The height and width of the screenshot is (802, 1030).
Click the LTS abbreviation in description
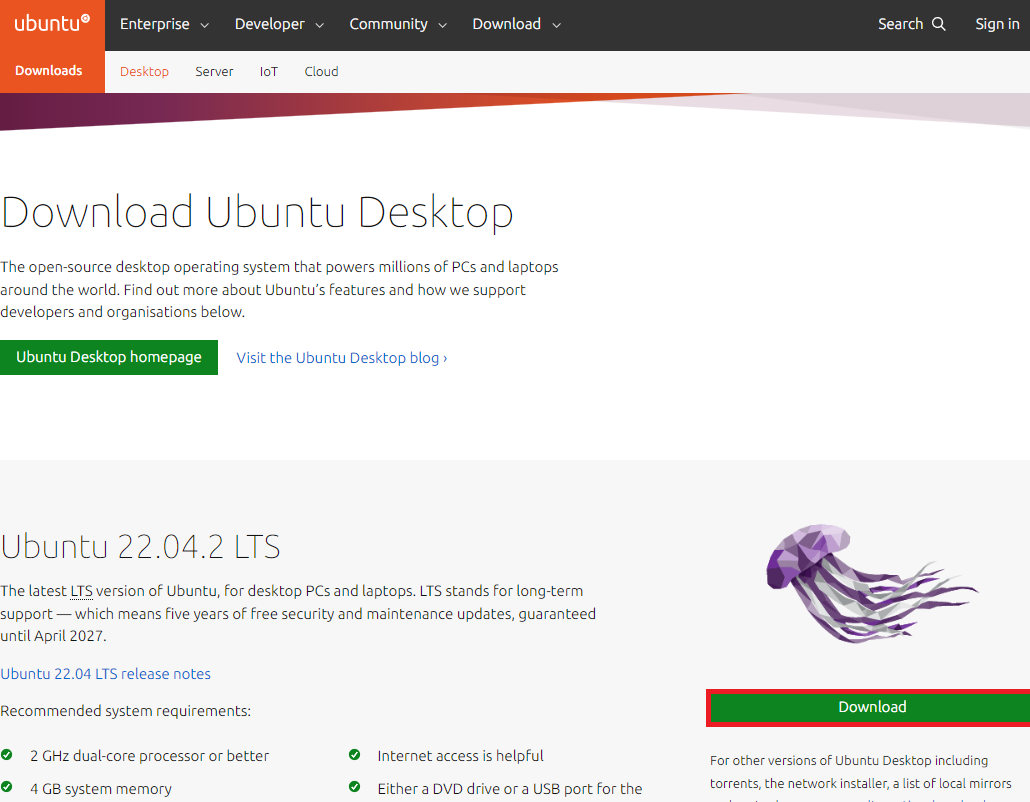(x=81, y=591)
